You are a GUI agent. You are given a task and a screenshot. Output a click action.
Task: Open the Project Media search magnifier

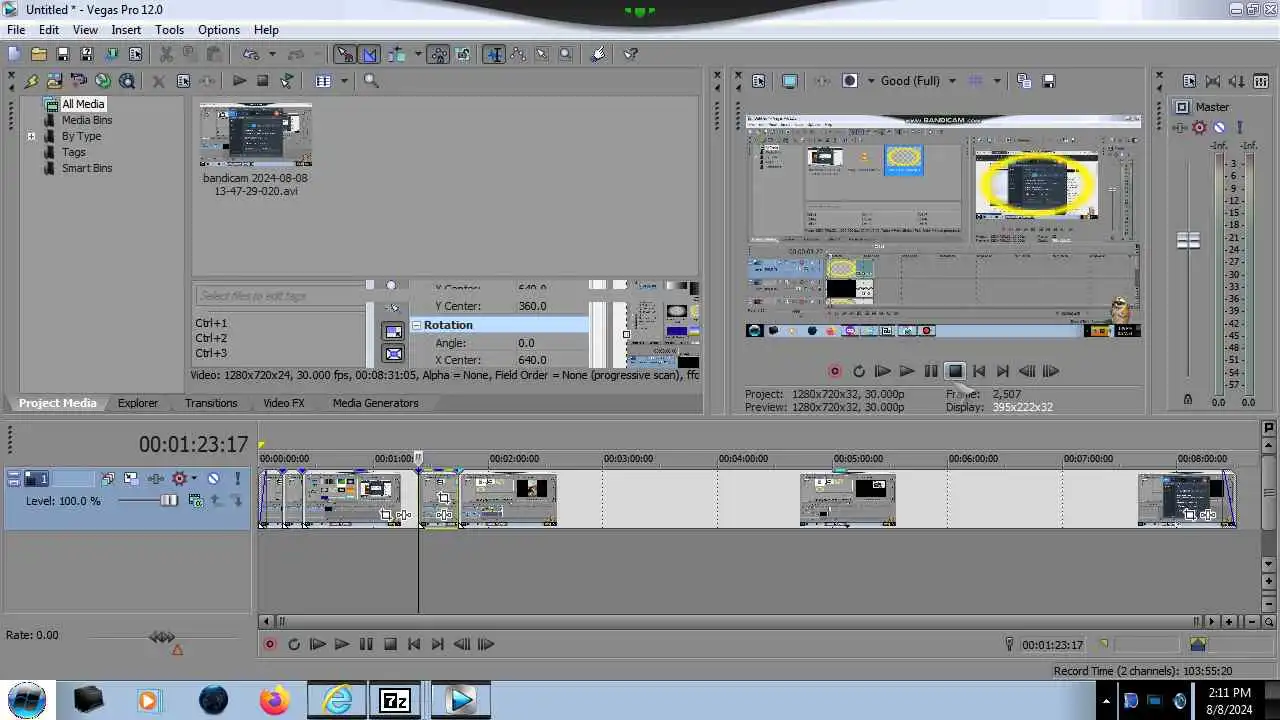pyautogui.click(x=371, y=81)
